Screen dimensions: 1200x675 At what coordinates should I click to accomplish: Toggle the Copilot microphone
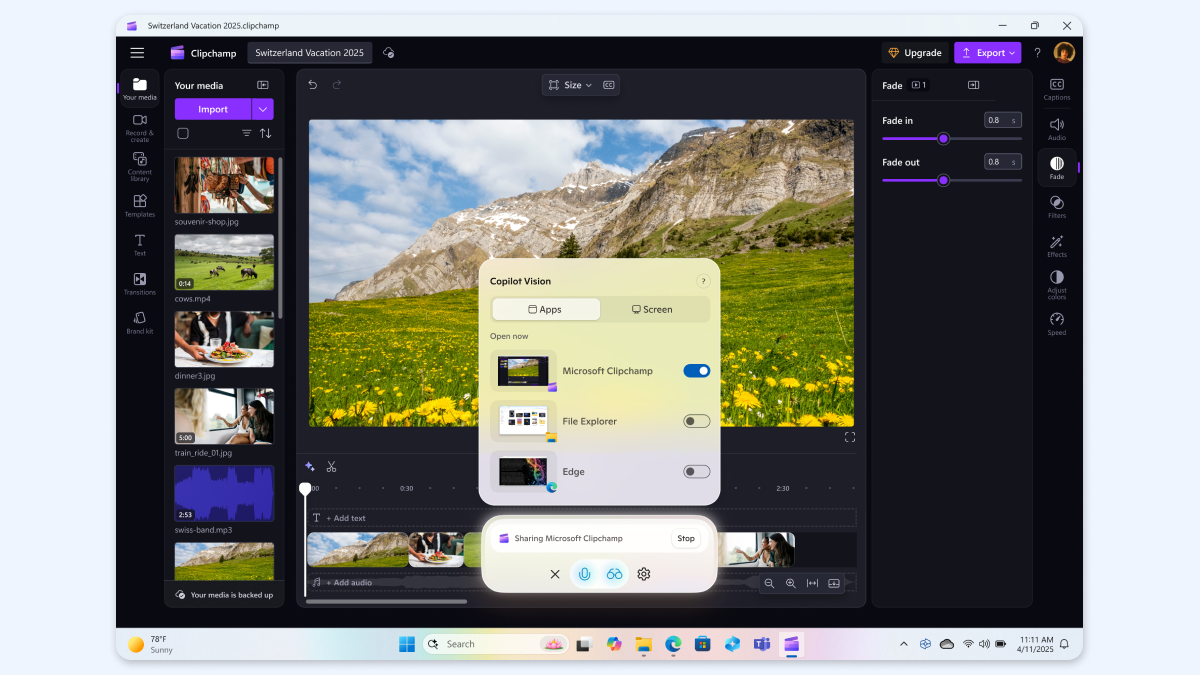pyautogui.click(x=584, y=574)
